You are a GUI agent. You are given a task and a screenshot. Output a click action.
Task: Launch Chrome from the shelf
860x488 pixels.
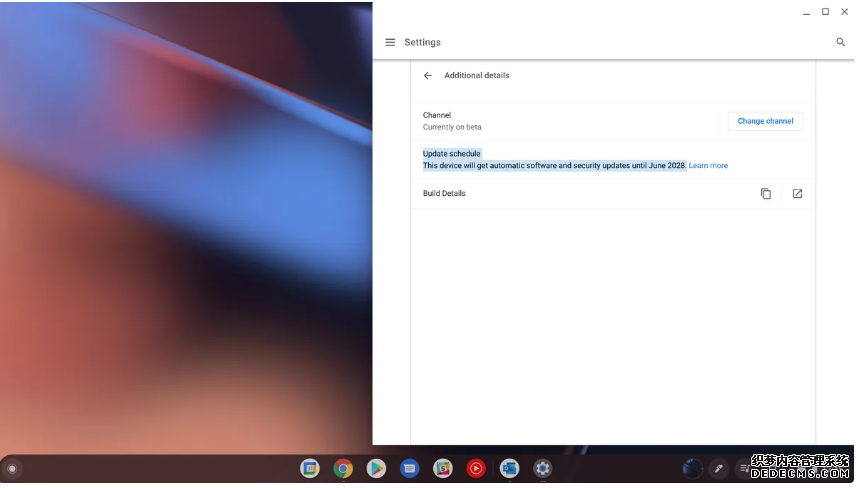[x=343, y=469]
